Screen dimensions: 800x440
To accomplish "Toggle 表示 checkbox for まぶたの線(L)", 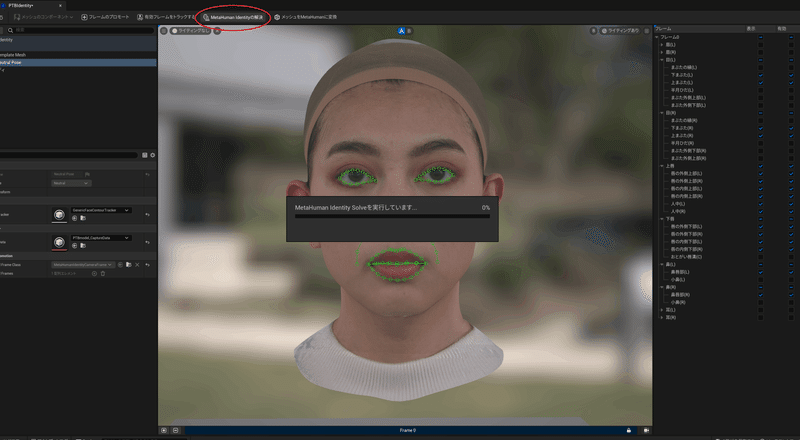I will pos(761,67).
